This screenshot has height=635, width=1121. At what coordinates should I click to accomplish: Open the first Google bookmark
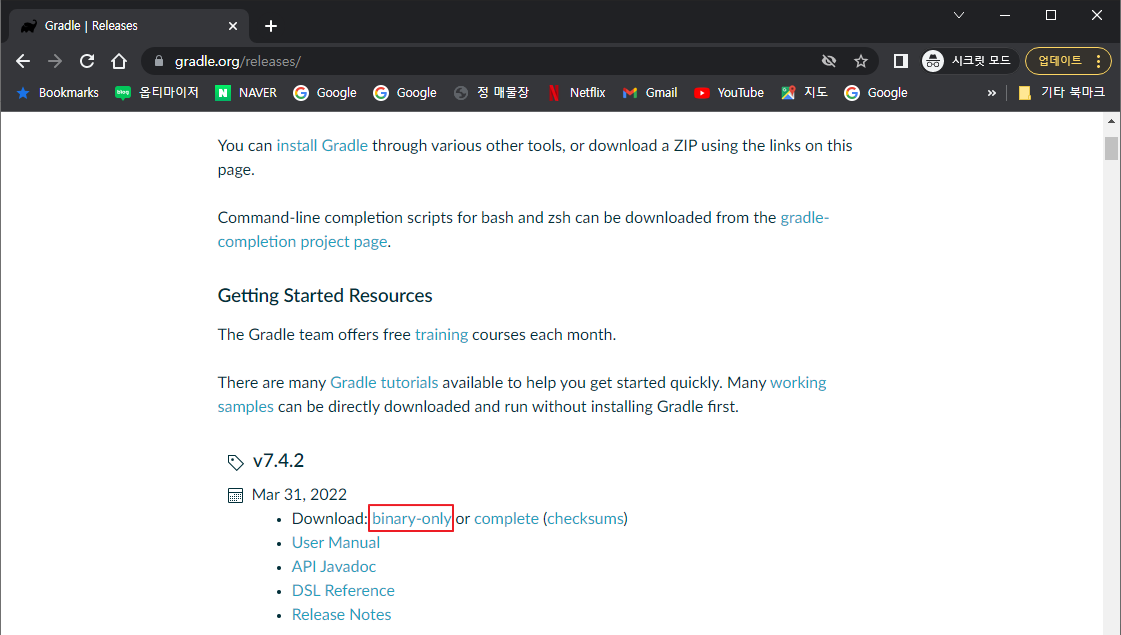[x=325, y=93]
